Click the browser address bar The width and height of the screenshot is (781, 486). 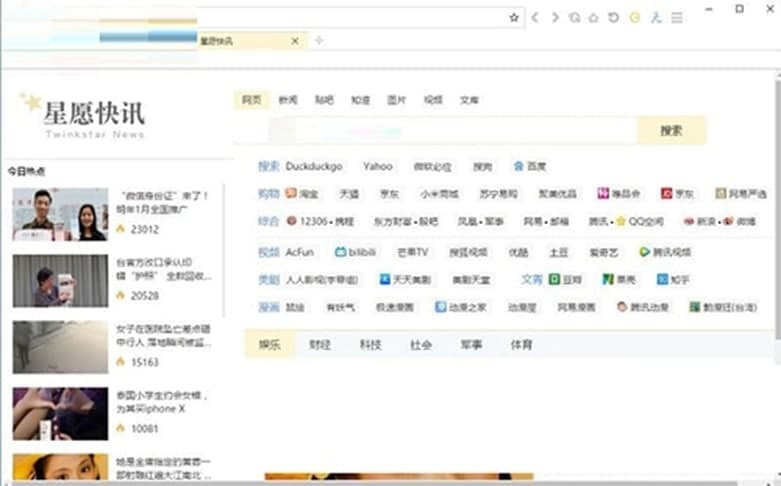tap(351, 18)
